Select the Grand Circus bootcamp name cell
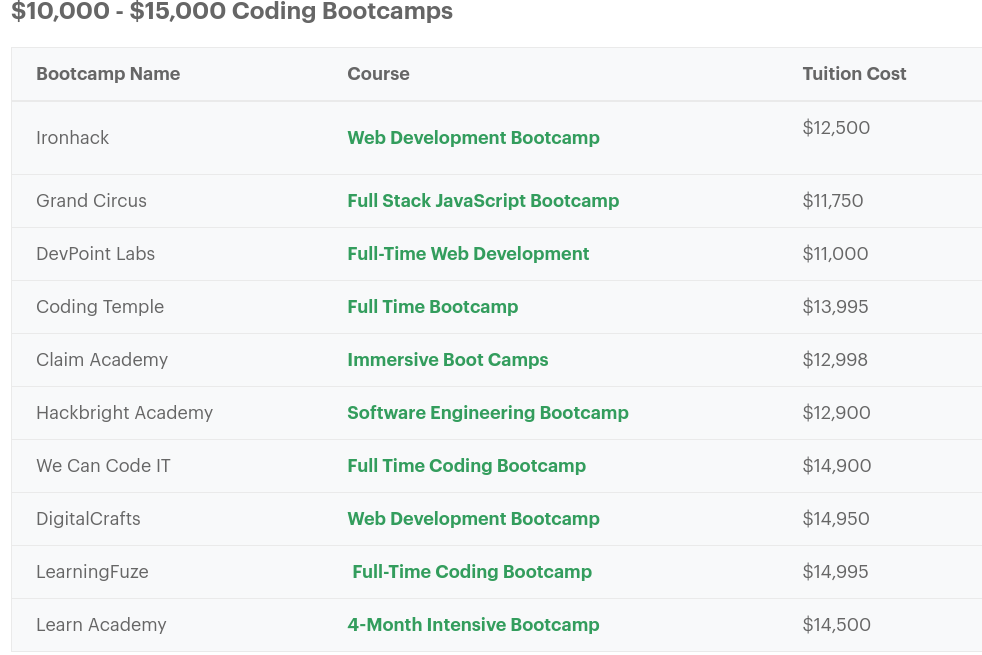Viewport: 982px width, 655px height. [91, 201]
